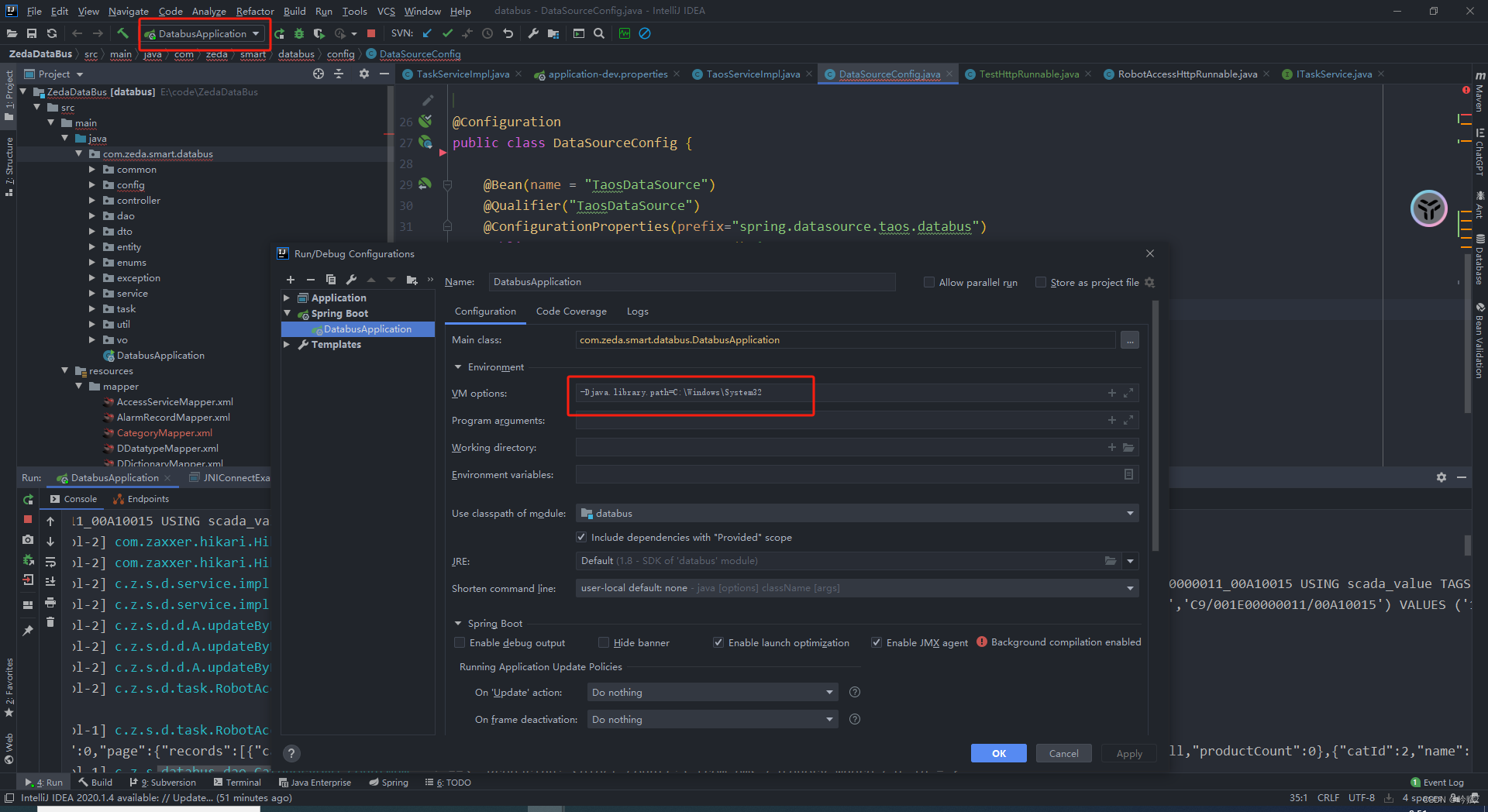Click the OK button
Image resolution: width=1488 pixels, height=812 pixels.
point(999,753)
